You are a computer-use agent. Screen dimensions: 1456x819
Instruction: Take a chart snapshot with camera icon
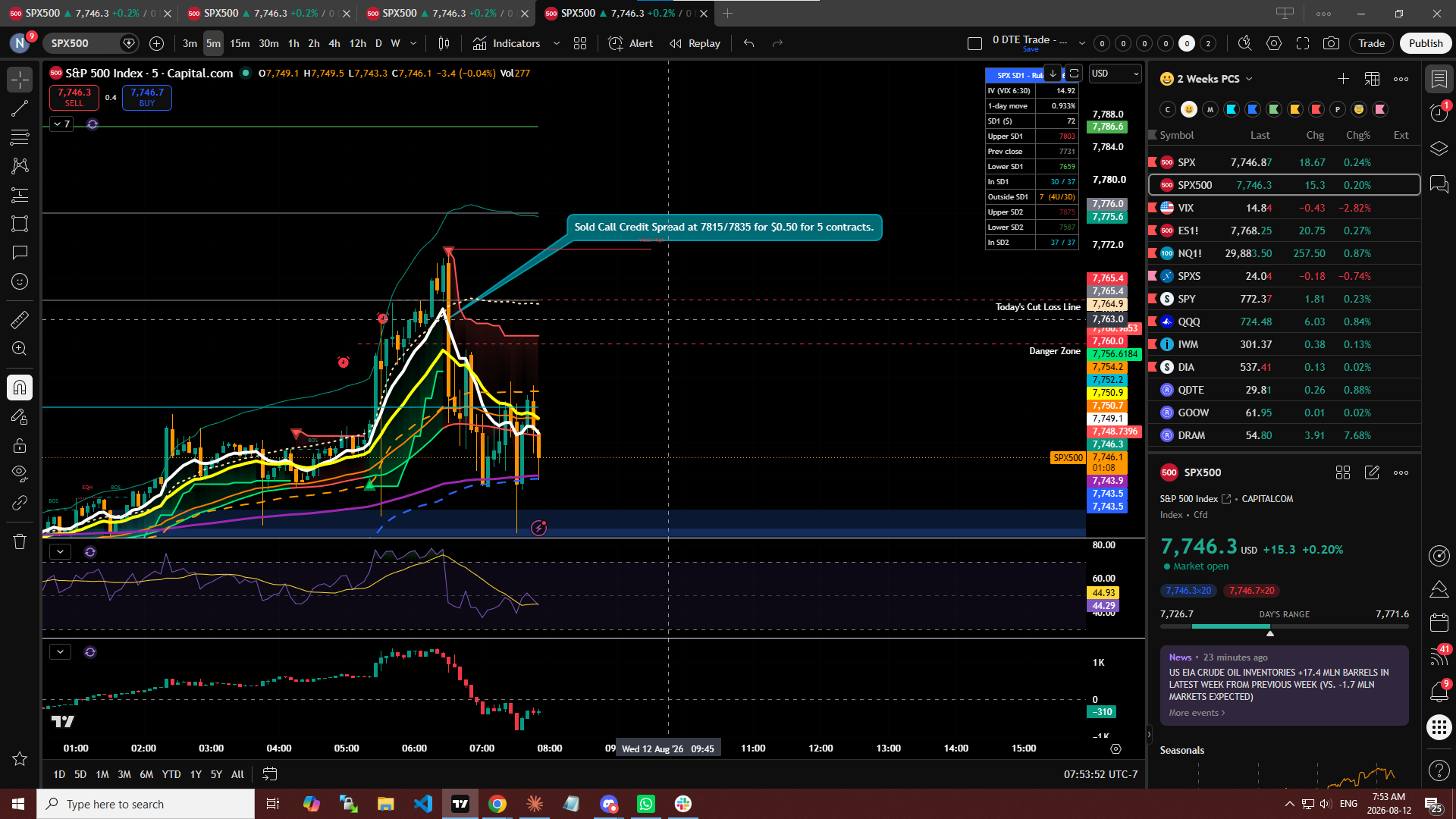tap(1331, 44)
